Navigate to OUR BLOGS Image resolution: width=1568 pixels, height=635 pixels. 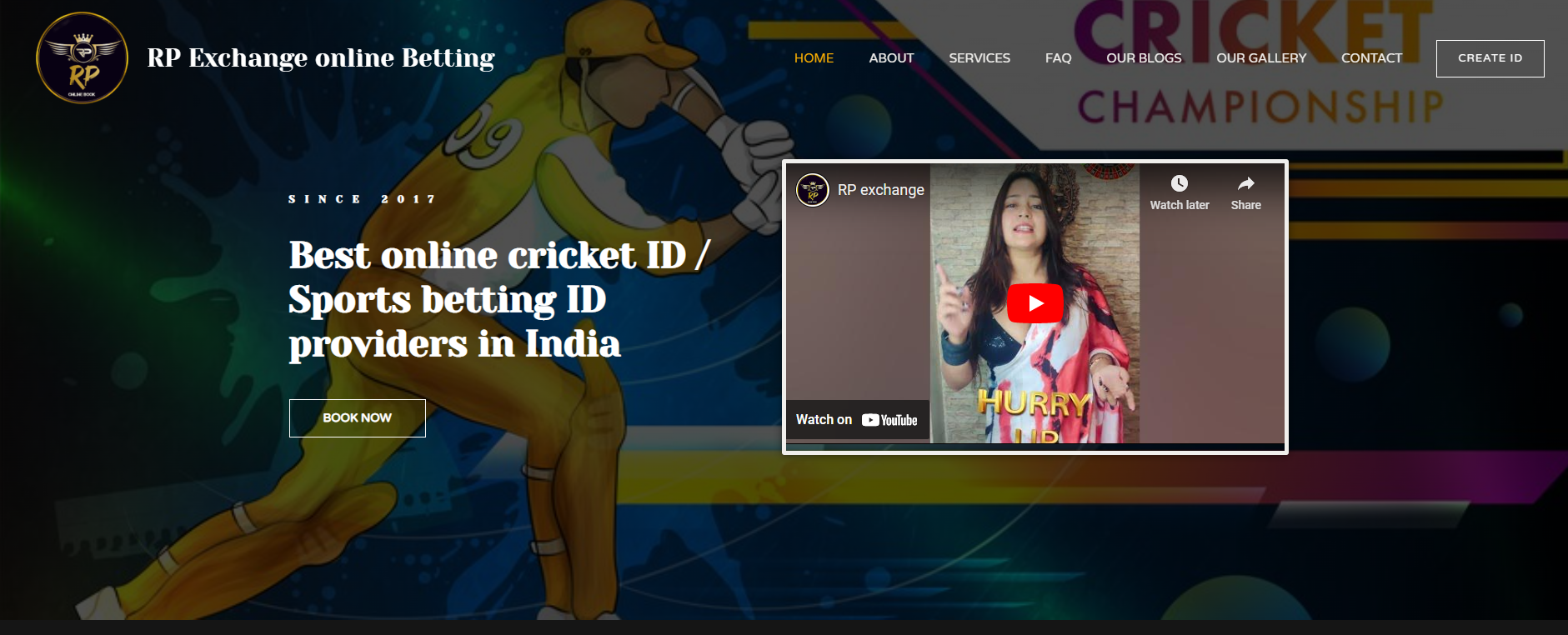click(1144, 57)
